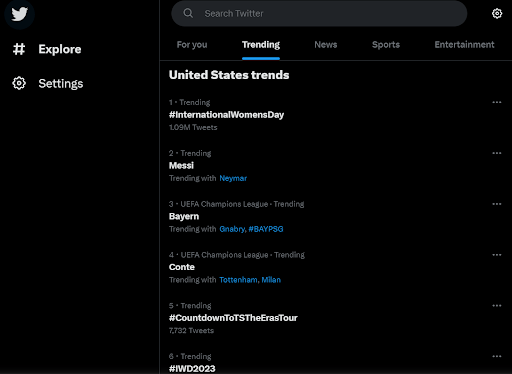Focus the Search Twitter field

(319, 13)
